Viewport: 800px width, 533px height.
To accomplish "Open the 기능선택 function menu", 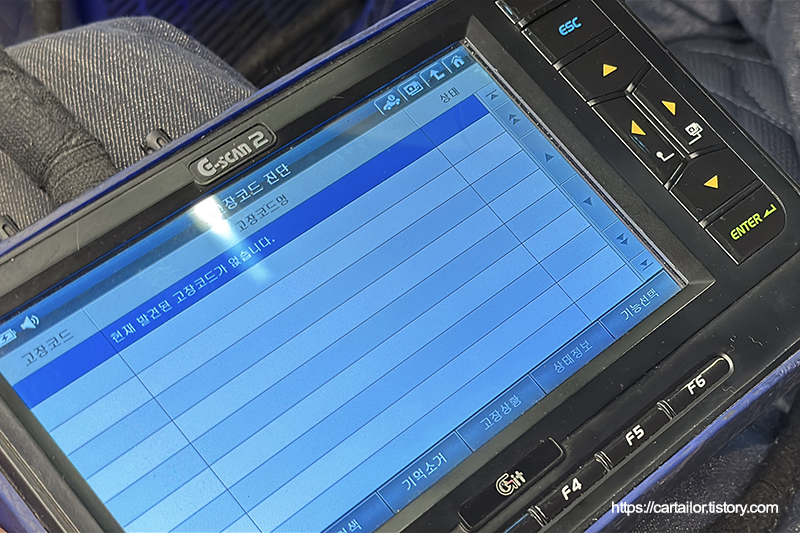I will [639, 305].
